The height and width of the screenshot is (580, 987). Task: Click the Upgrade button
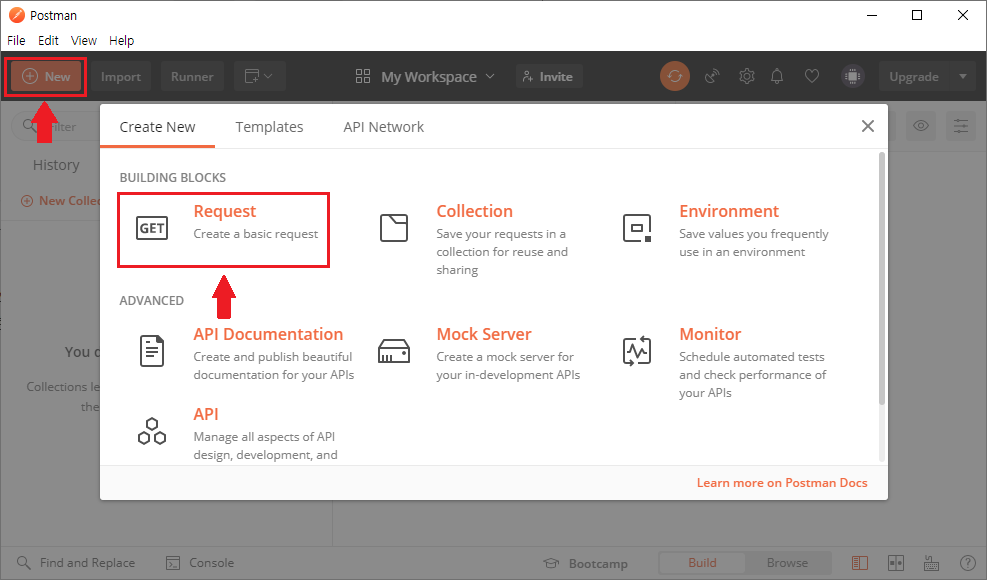coord(914,77)
